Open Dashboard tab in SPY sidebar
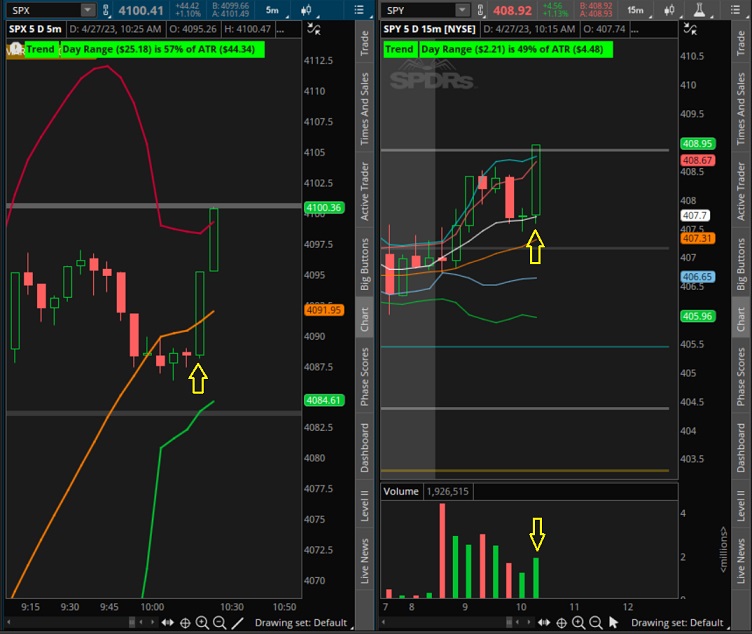This screenshot has width=752, height=634. click(741, 447)
